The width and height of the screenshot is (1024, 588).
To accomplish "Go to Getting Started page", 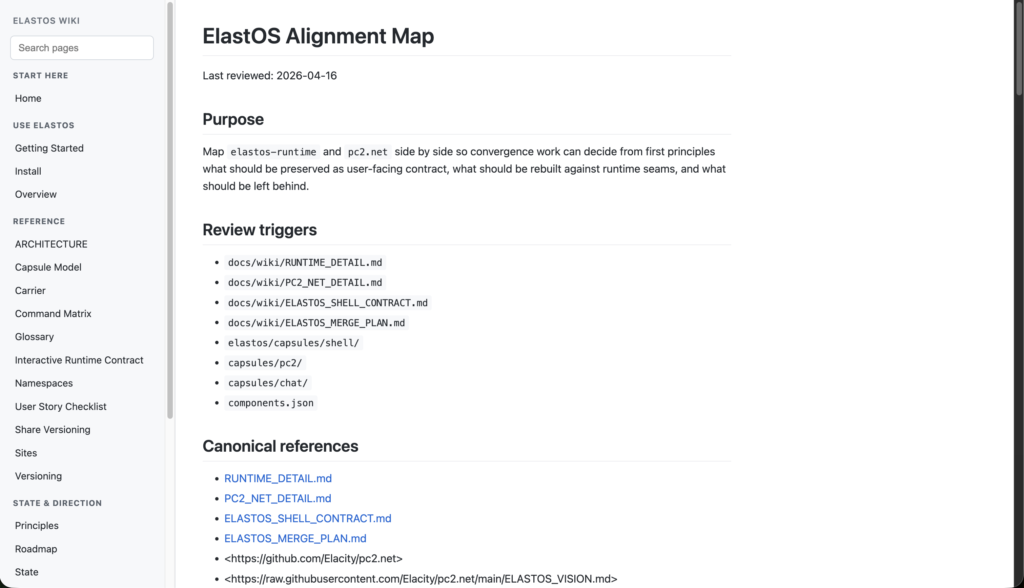I will coord(49,148).
